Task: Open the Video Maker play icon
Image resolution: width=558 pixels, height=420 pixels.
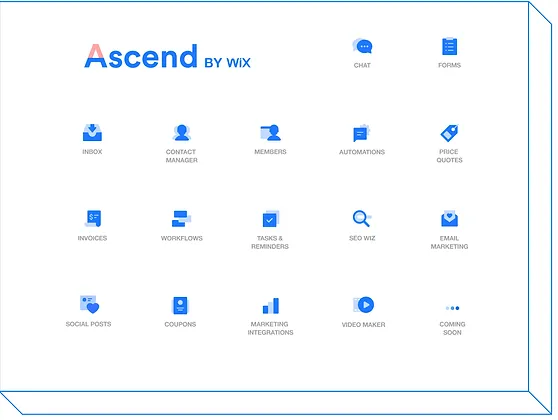Action: [363, 305]
